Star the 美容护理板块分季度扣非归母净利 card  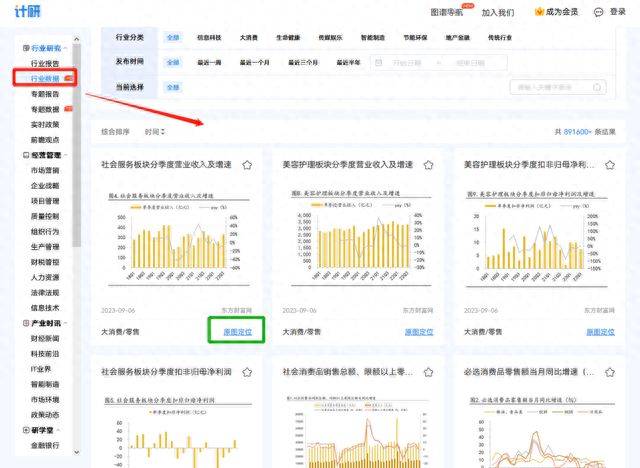tap(610, 165)
